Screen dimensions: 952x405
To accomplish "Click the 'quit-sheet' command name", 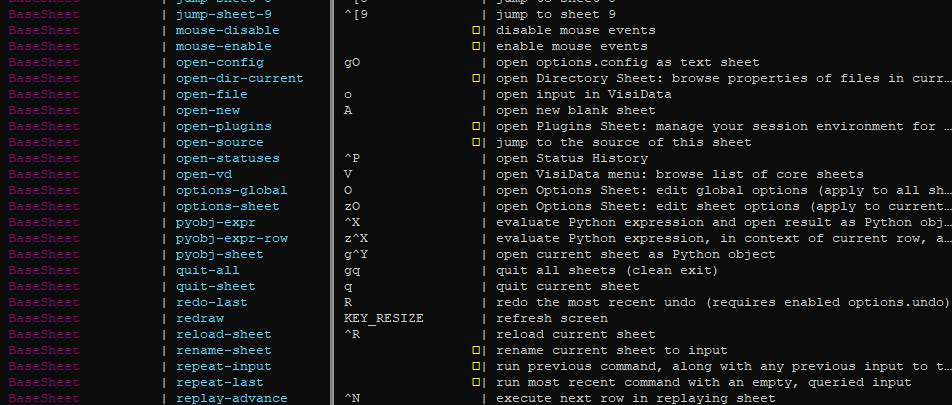I will click(216, 286).
